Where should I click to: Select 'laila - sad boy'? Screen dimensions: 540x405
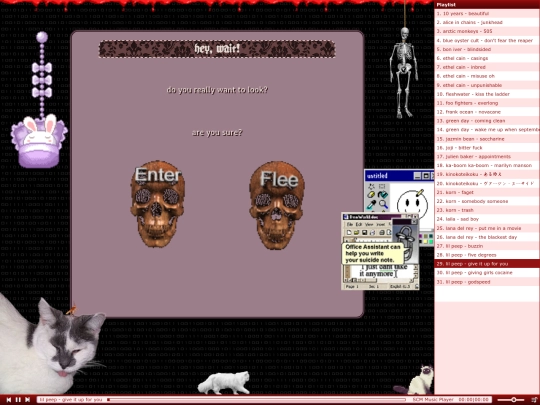point(487,219)
